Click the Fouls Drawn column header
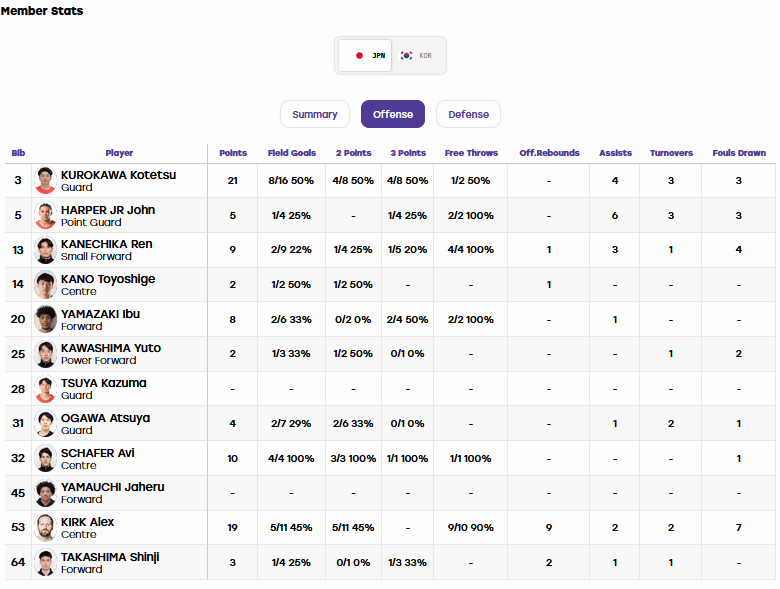This screenshot has width=780, height=589. 739,153
